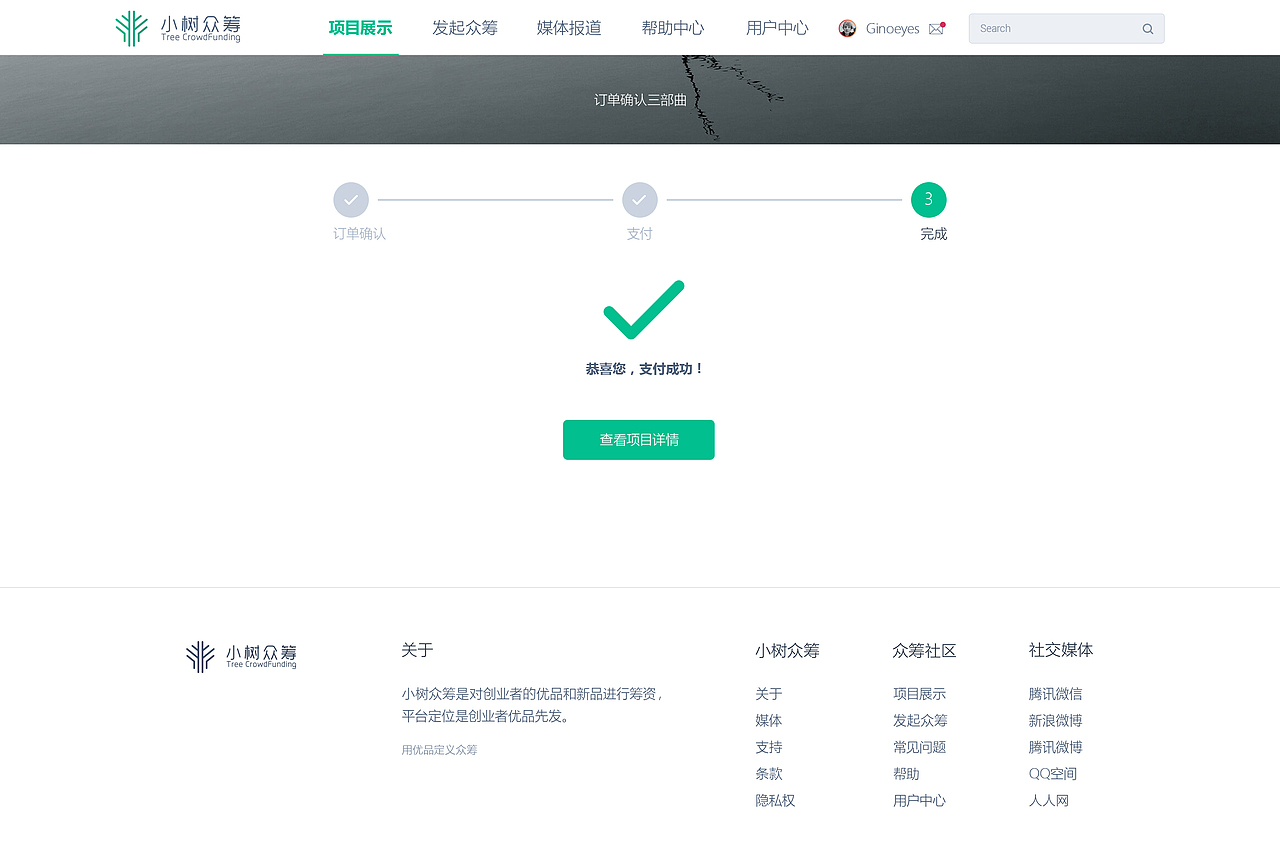This screenshot has height=853, width=1280.
Task: Click the 平台定位是创业者优品先发 description line
Action: pos(486,717)
